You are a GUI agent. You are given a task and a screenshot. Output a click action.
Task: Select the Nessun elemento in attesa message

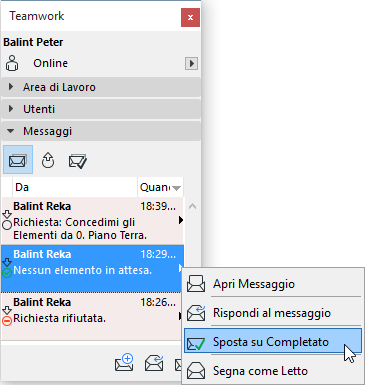93,269
